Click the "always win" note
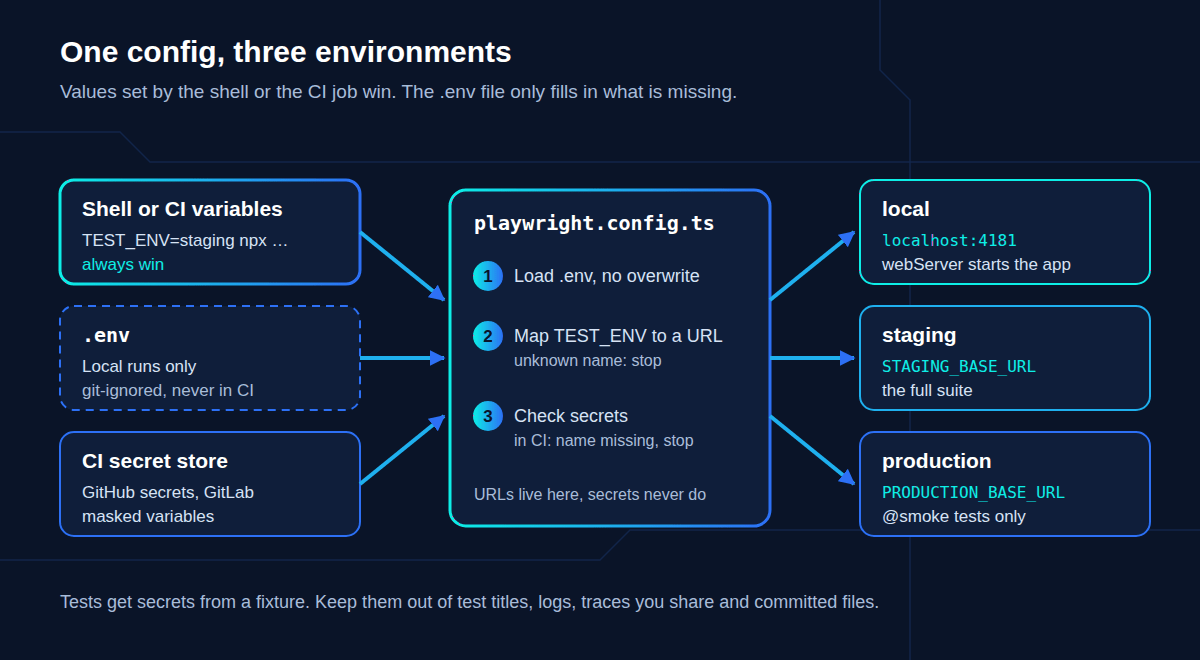The image size is (1200, 660). pyautogui.click(x=123, y=264)
